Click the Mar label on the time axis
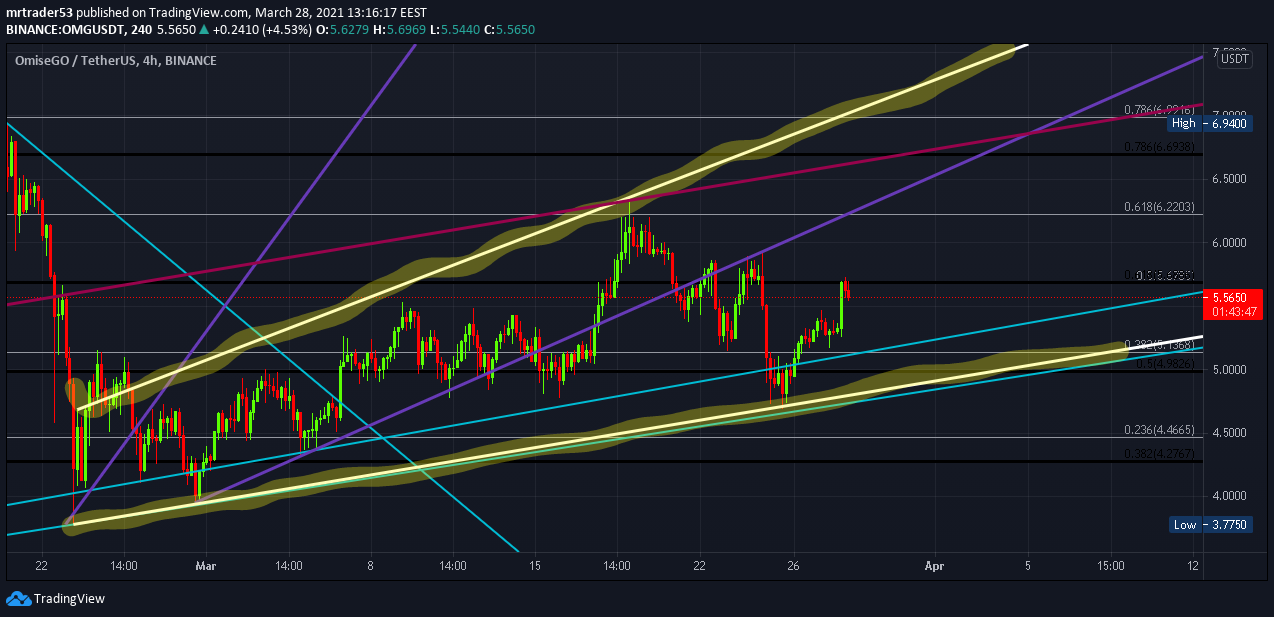The width and height of the screenshot is (1274, 617). pyautogui.click(x=206, y=566)
